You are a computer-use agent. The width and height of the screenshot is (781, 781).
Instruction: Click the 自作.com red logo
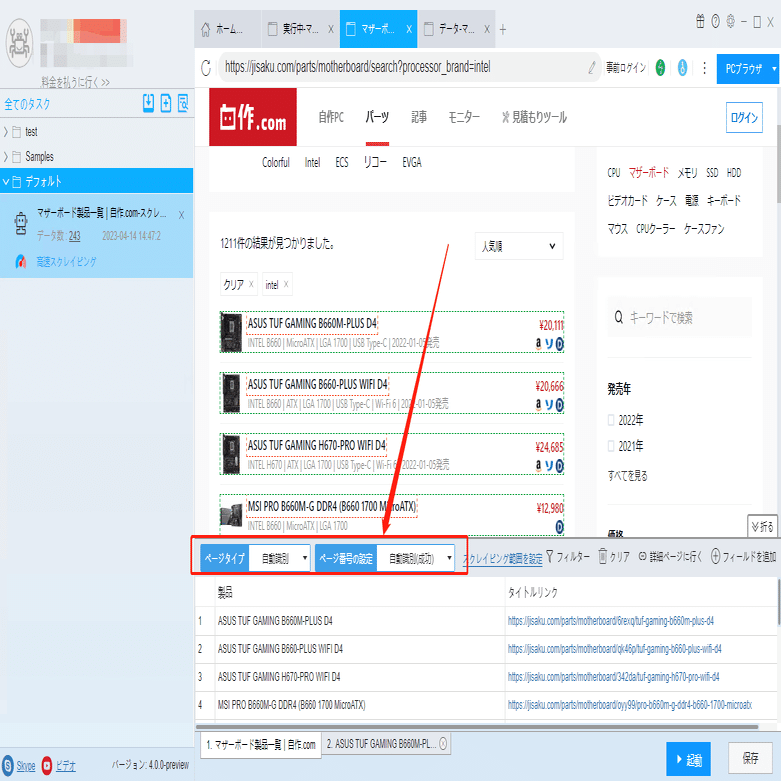click(x=253, y=117)
